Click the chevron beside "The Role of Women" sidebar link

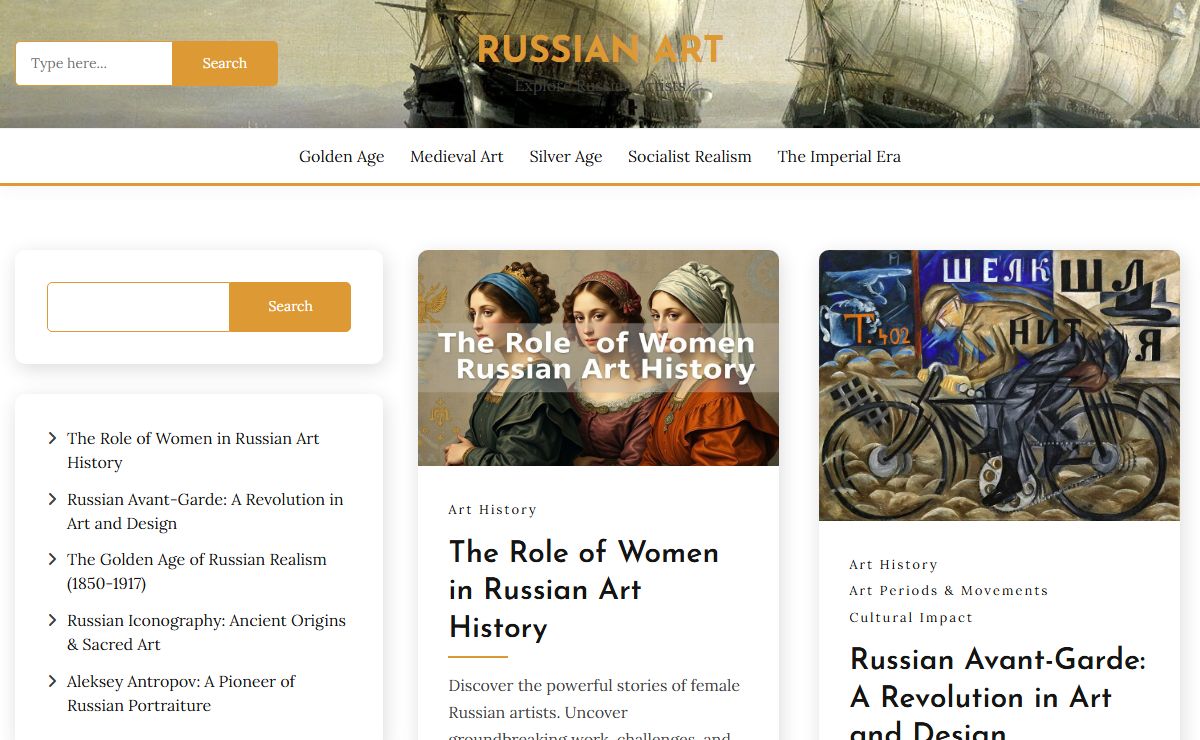[x=52, y=438]
